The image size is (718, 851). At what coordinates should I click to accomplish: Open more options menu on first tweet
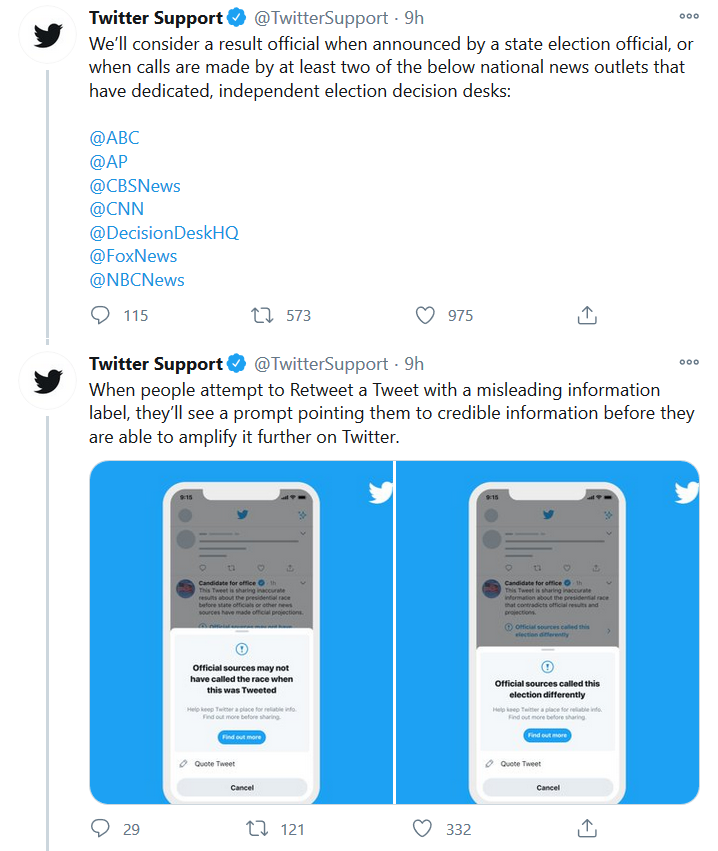[x=689, y=17]
